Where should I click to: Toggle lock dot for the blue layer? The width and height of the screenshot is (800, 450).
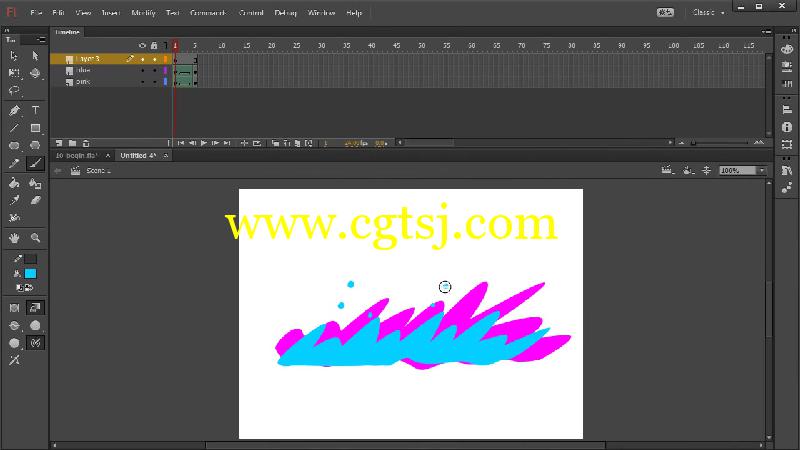[x=155, y=70]
